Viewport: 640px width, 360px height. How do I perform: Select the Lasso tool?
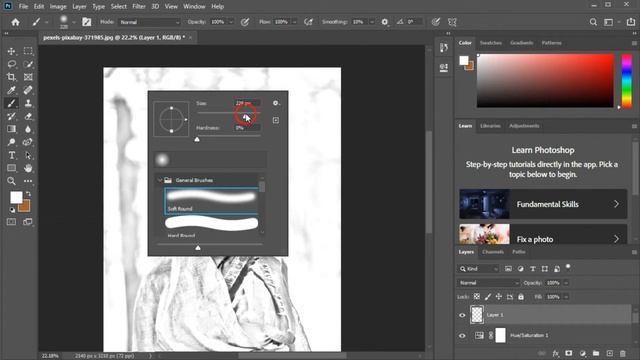[11, 64]
